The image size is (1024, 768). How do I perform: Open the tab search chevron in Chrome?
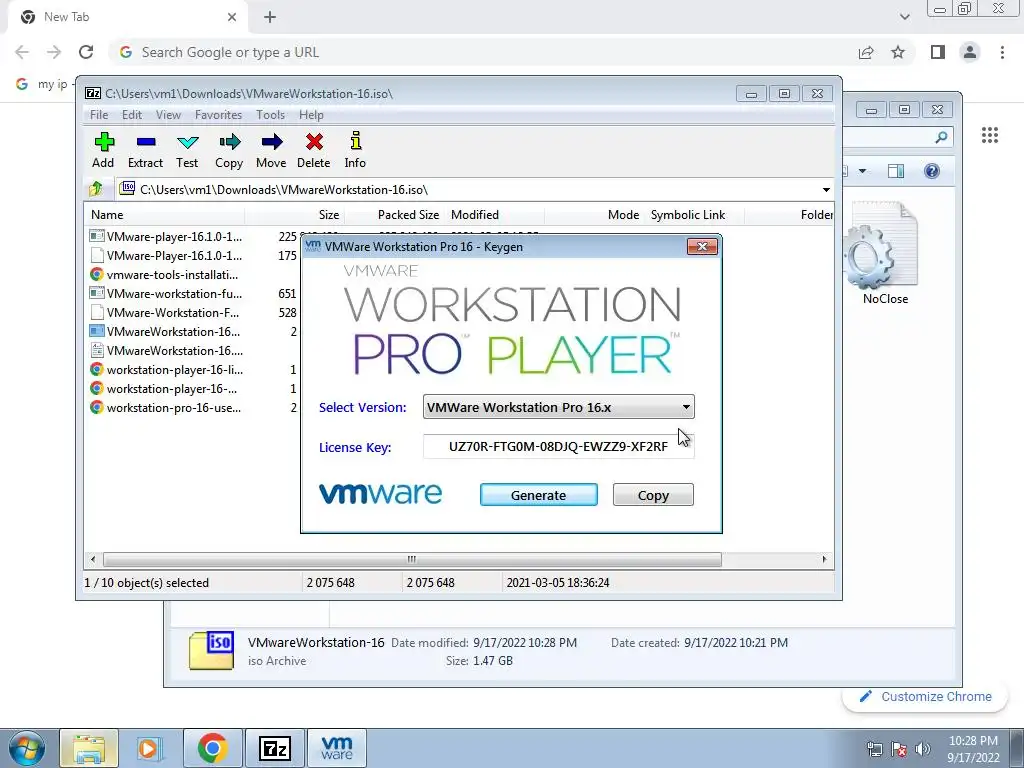coord(904,17)
